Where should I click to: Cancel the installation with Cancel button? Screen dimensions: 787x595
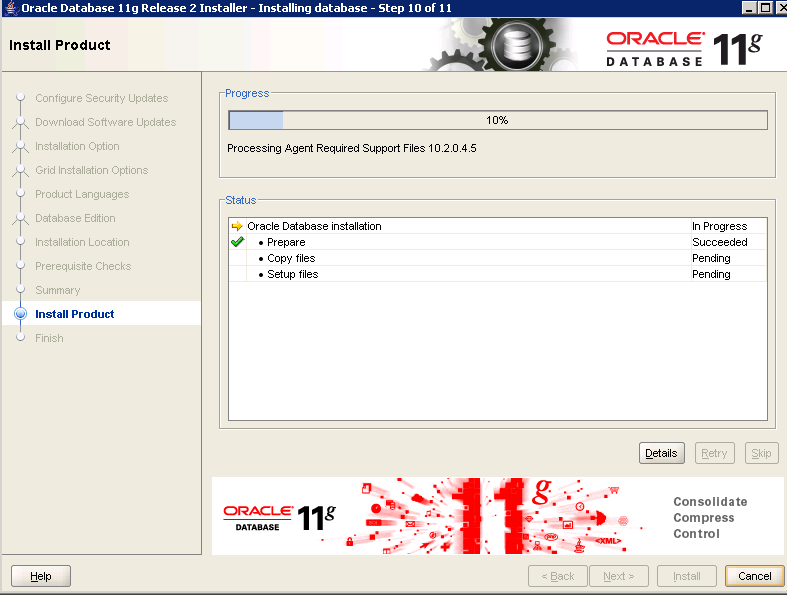tap(754, 576)
